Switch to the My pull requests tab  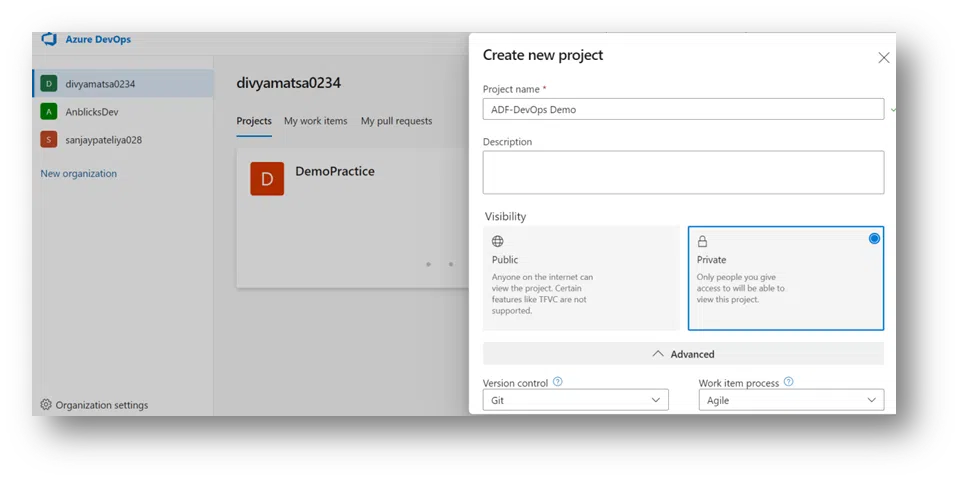[397, 121]
